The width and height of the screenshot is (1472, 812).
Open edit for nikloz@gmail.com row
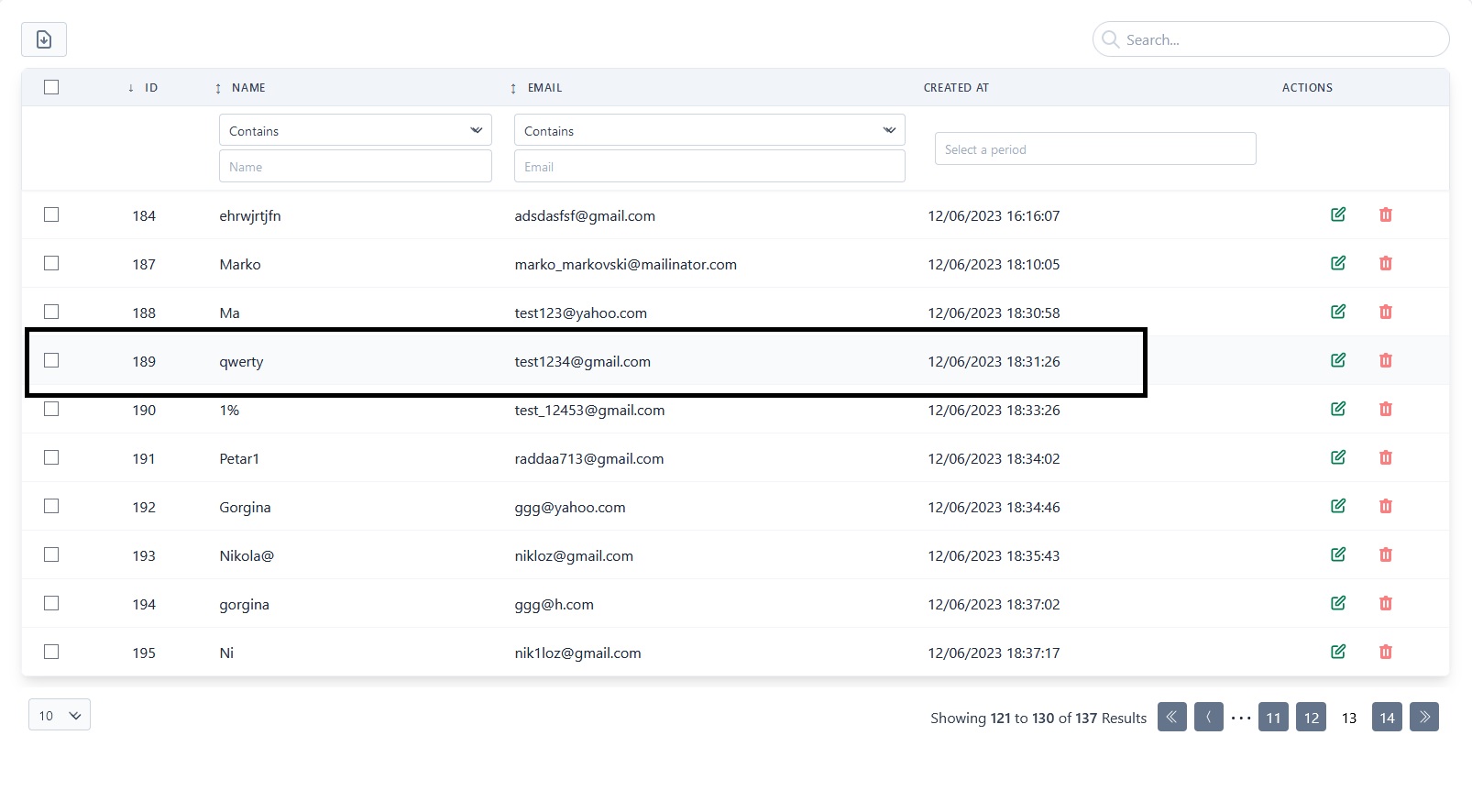point(1337,554)
